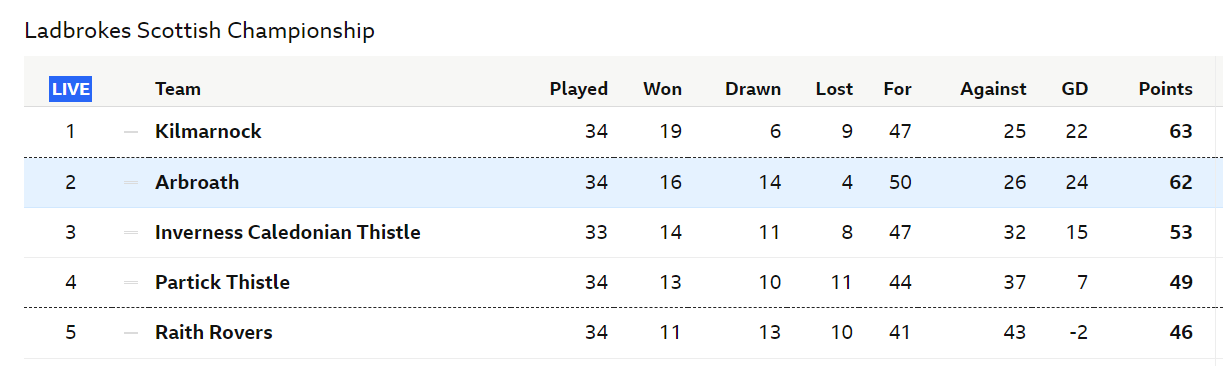Click the Played column header

[579, 89]
